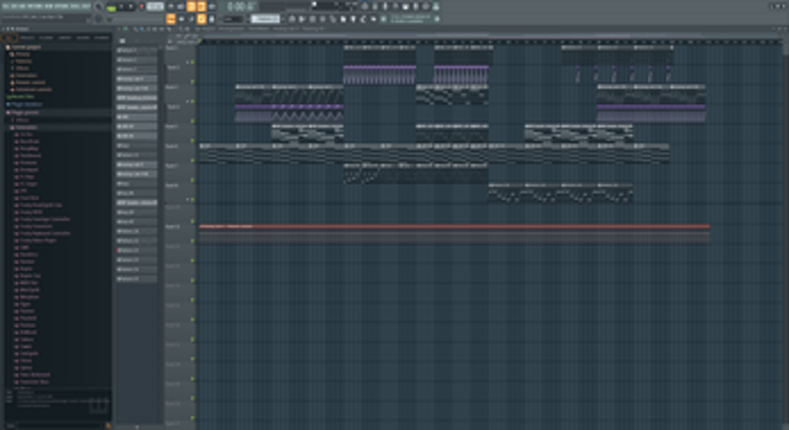Mute Track 2 using its green light
This screenshot has height=430, width=789.
pos(192,81)
